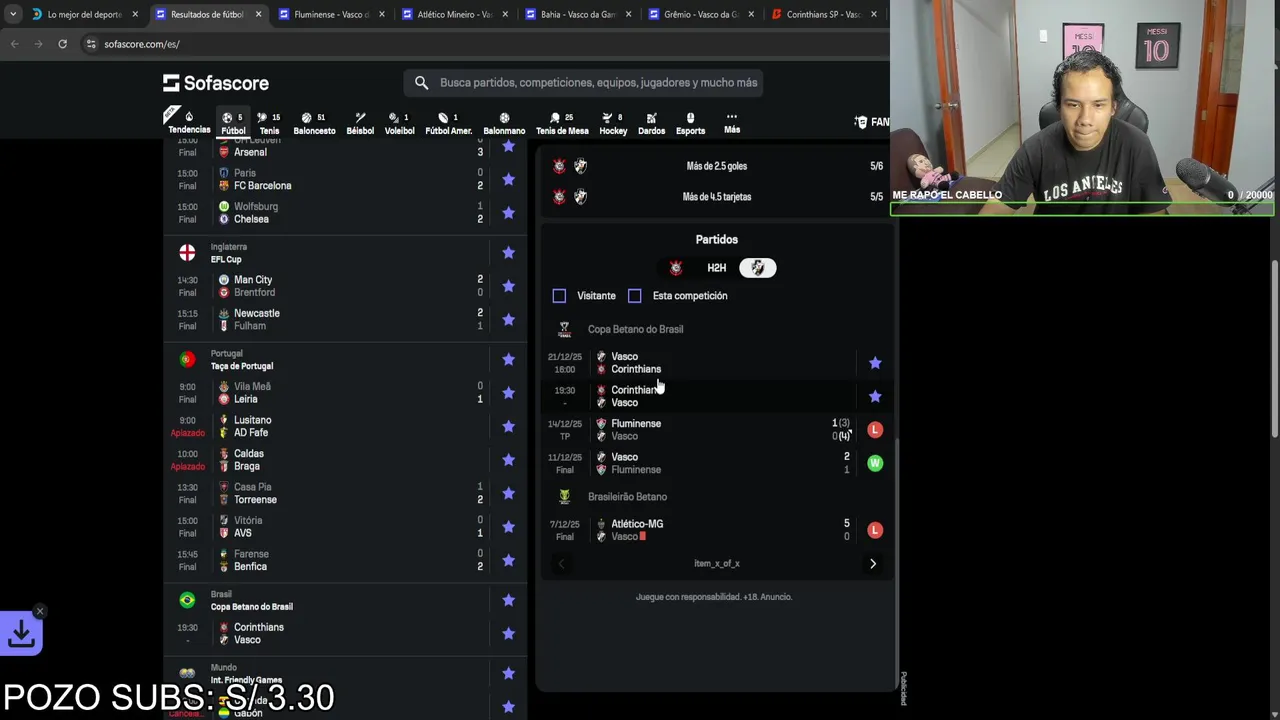Select the Fútbol tab
This screenshot has height=720, width=1280.
pos(233,122)
